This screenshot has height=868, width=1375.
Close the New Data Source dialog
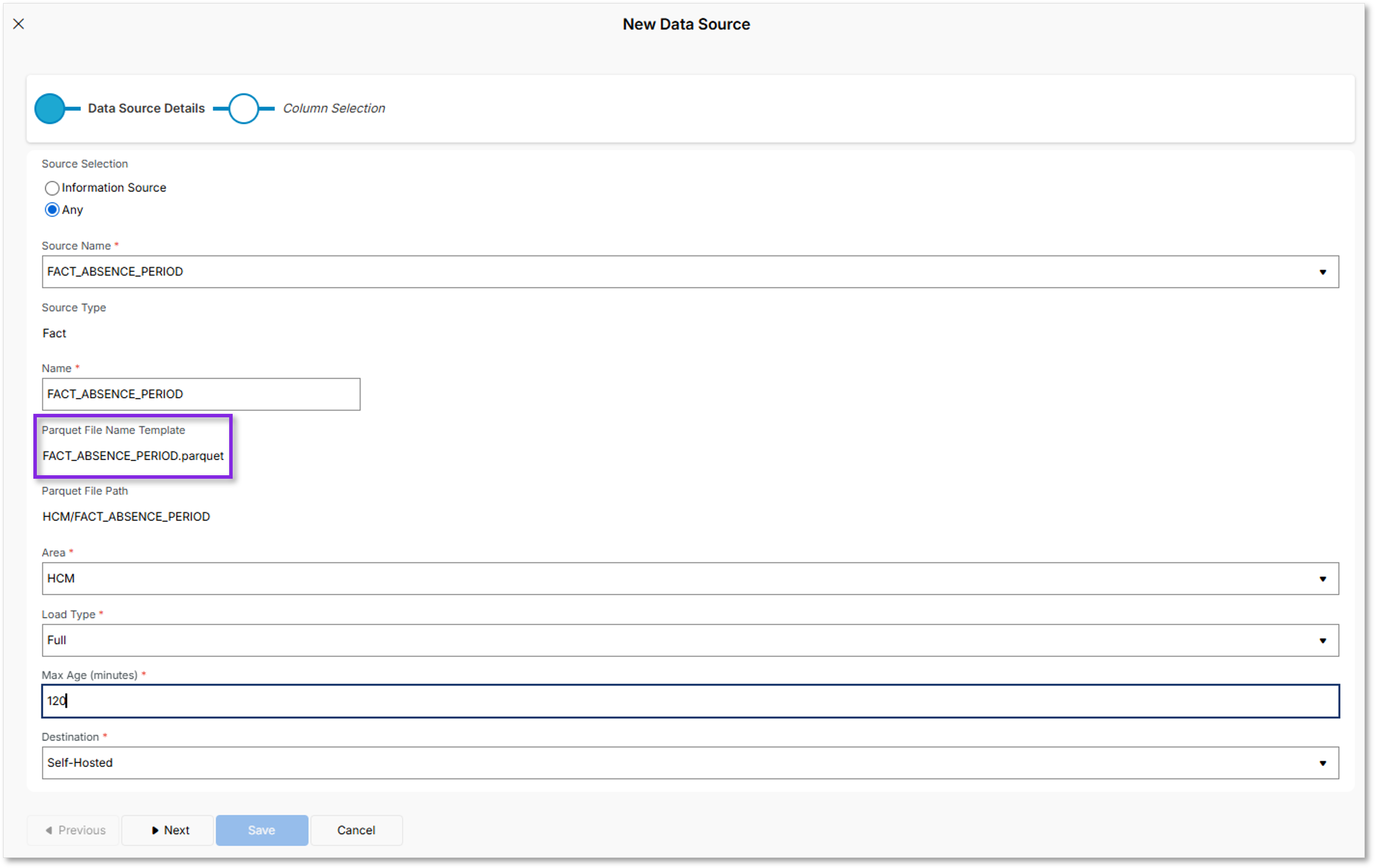tap(18, 24)
